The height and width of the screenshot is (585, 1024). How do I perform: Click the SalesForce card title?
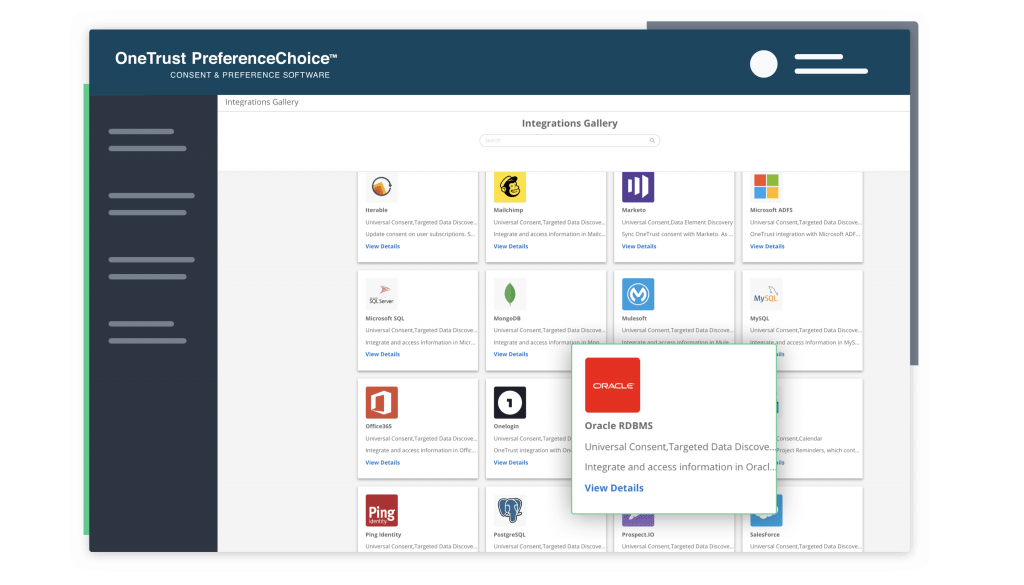765,535
